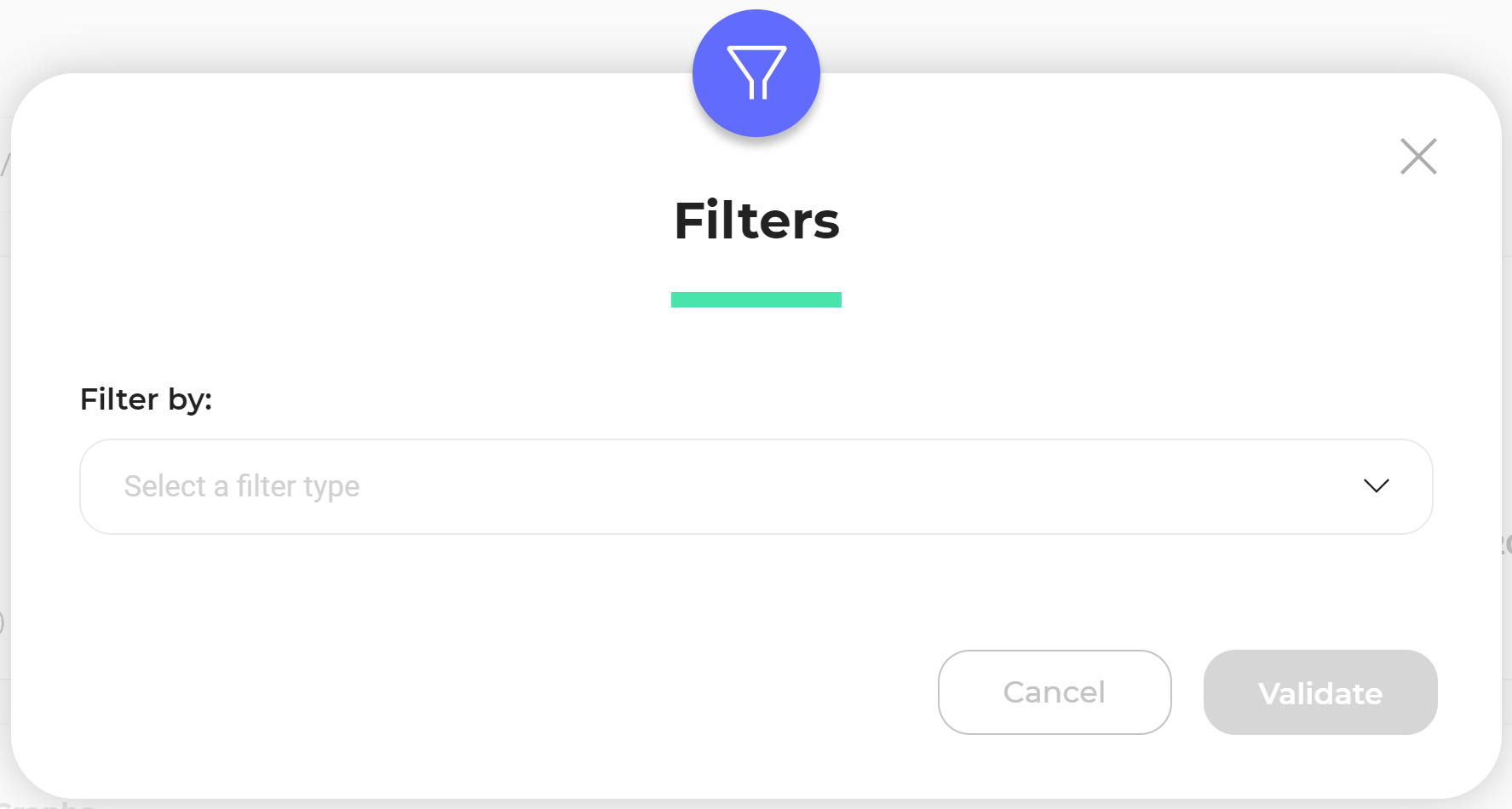Click the Cancel button
The width and height of the screenshot is (1512, 809).
point(1055,692)
